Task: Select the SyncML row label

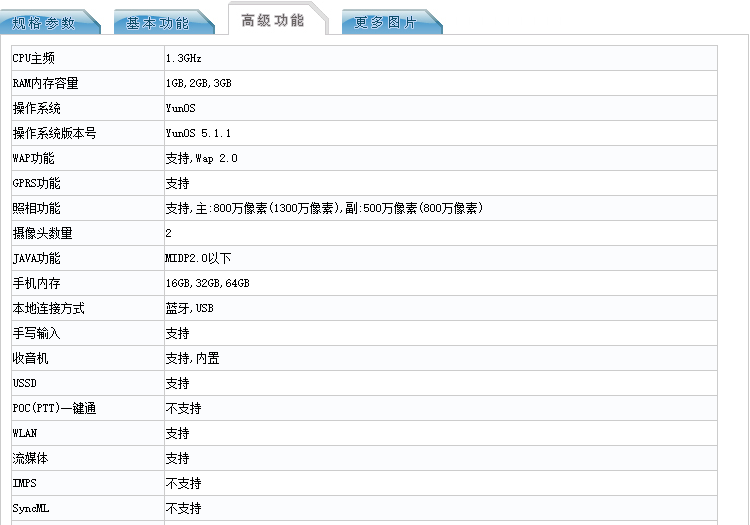Action: pos(30,509)
